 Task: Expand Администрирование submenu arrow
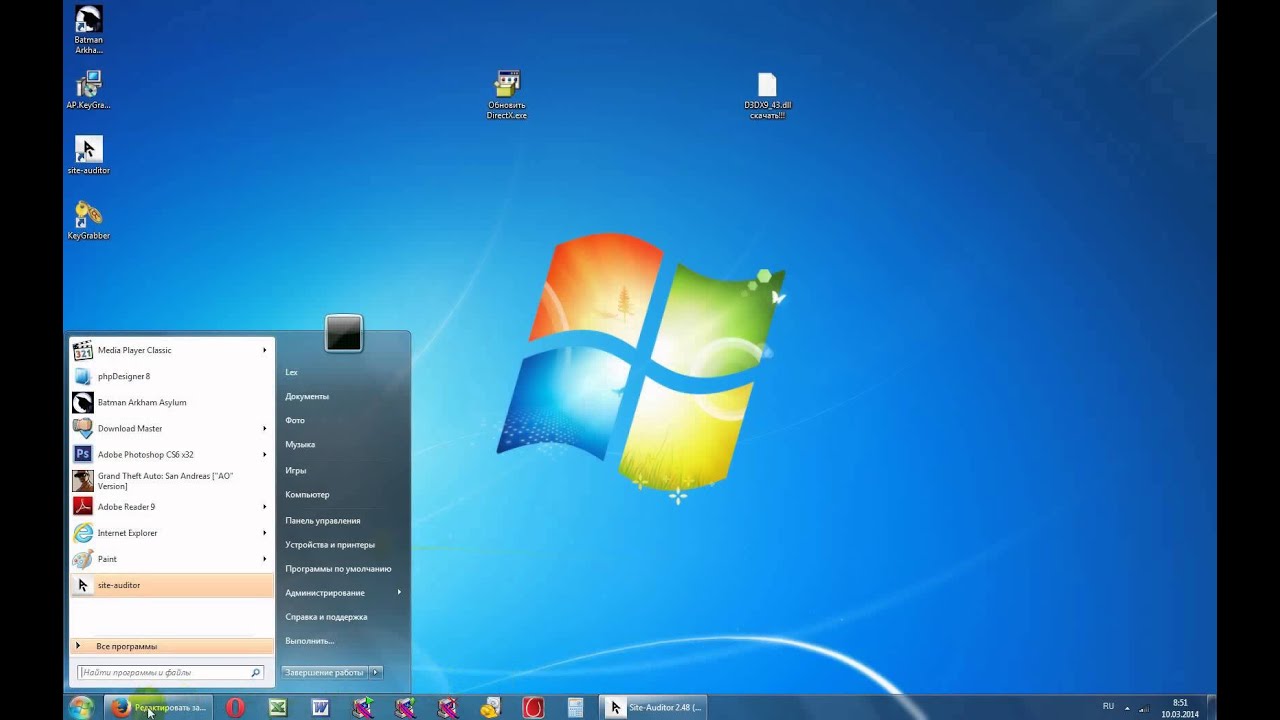point(399,592)
